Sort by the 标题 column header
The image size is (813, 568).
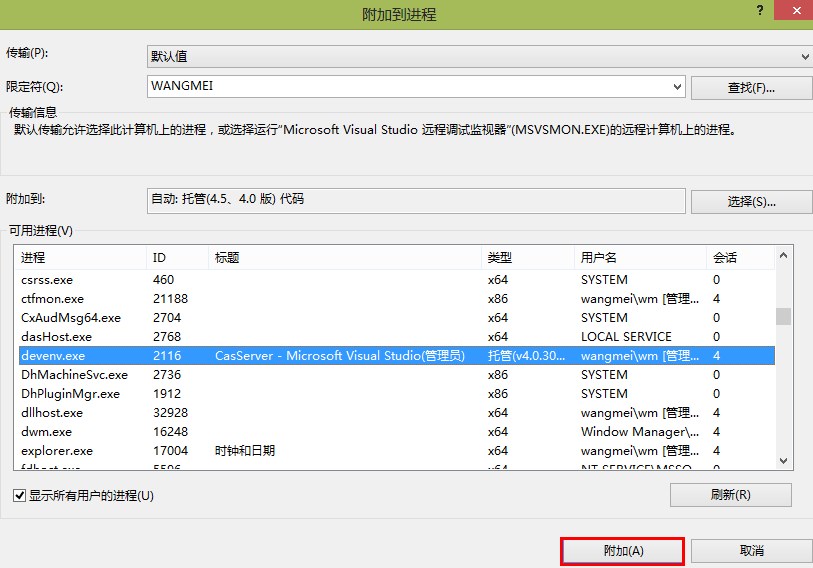(345, 257)
